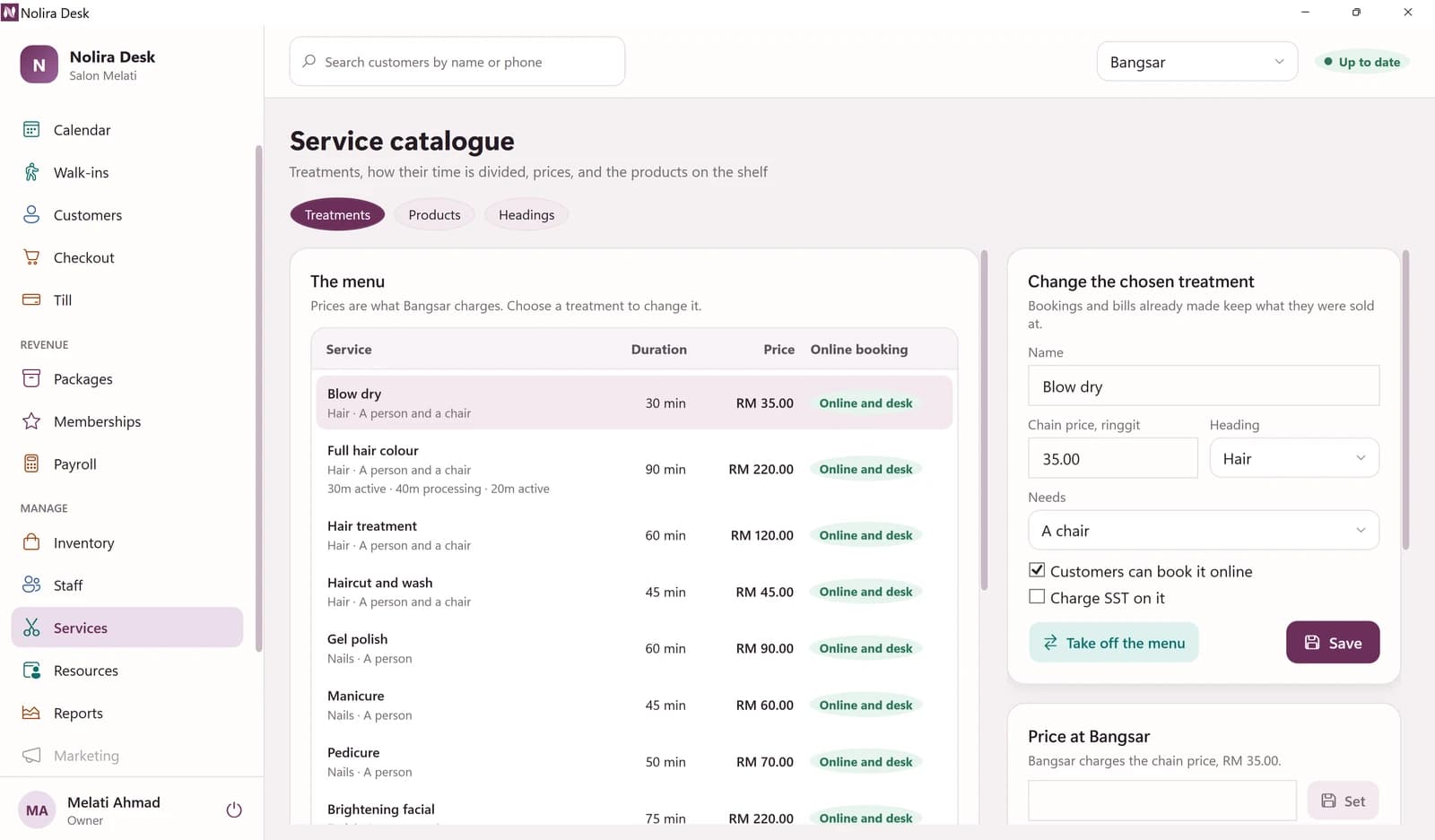1435x840 pixels.
Task: Click the empty Price at Bangsar field
Action: coord(1162,801)
